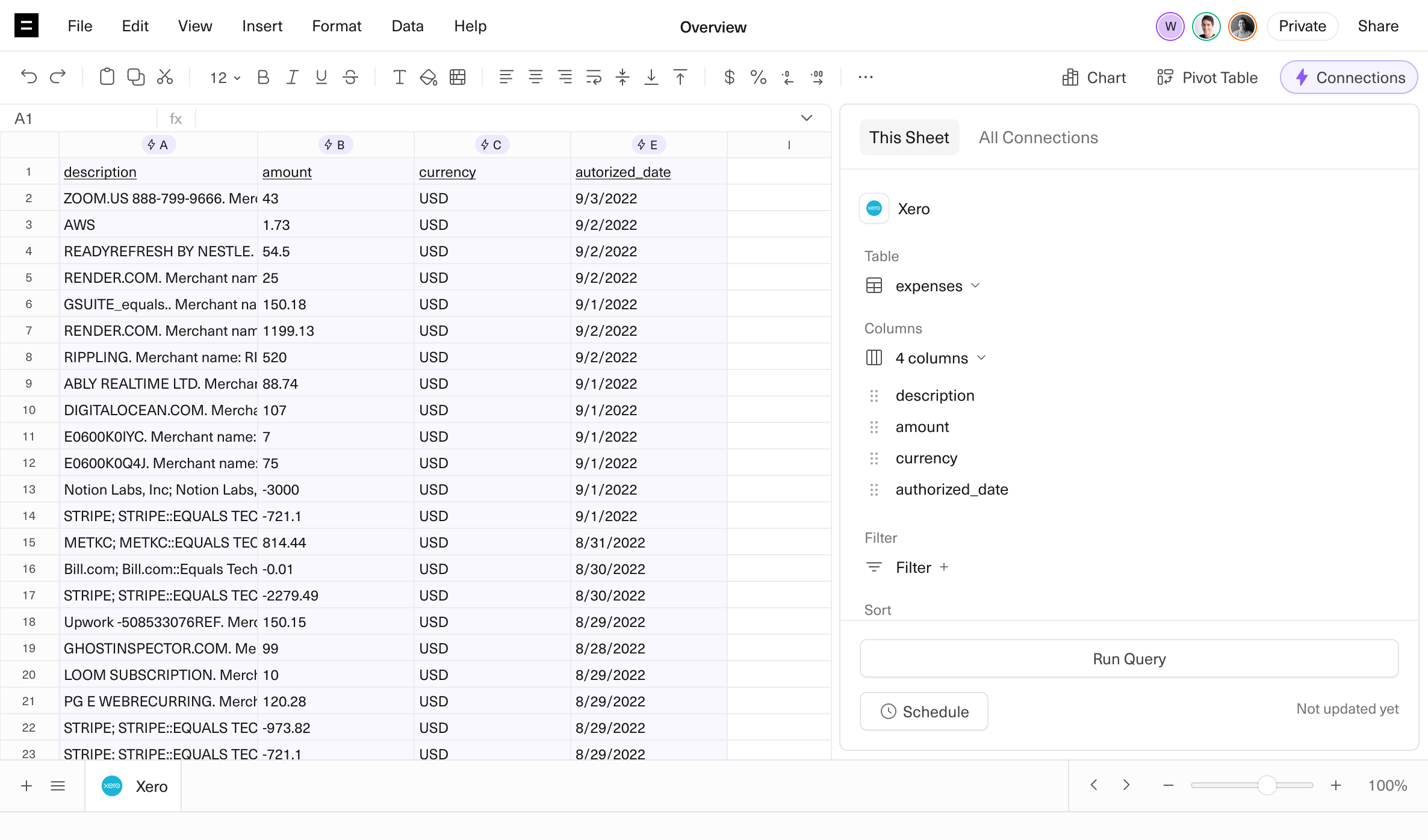
Task: Open the Format menu
Action: coord(337,26)
